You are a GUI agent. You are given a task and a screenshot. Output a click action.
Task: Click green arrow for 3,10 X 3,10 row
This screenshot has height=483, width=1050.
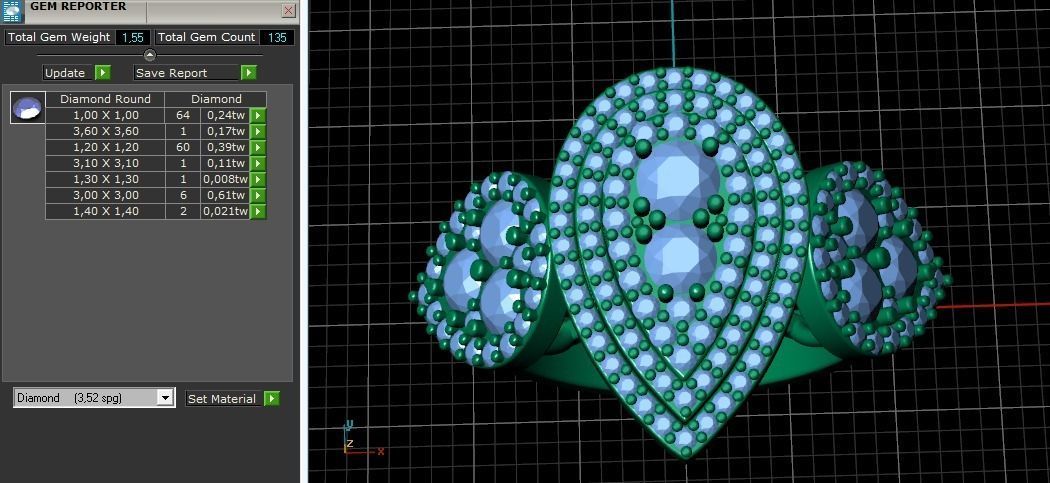point(258,163)
